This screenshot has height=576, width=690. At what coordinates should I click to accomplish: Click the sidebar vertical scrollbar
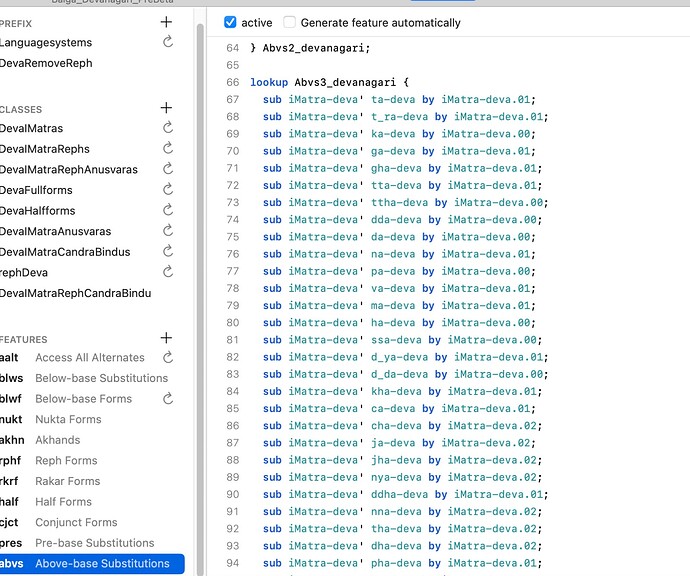click(199, 300)
